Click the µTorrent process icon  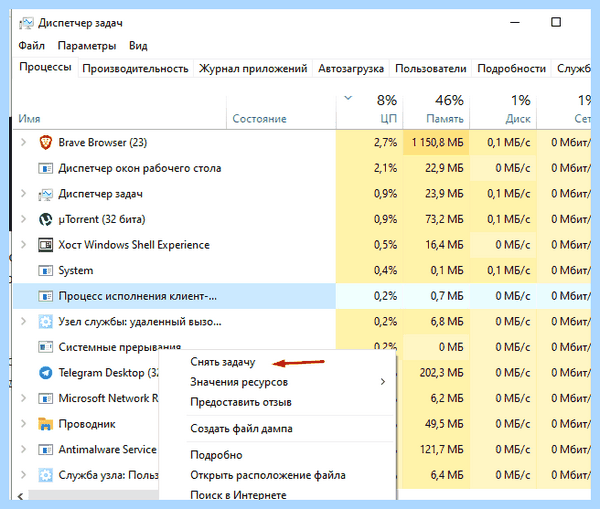click(46, 219)
